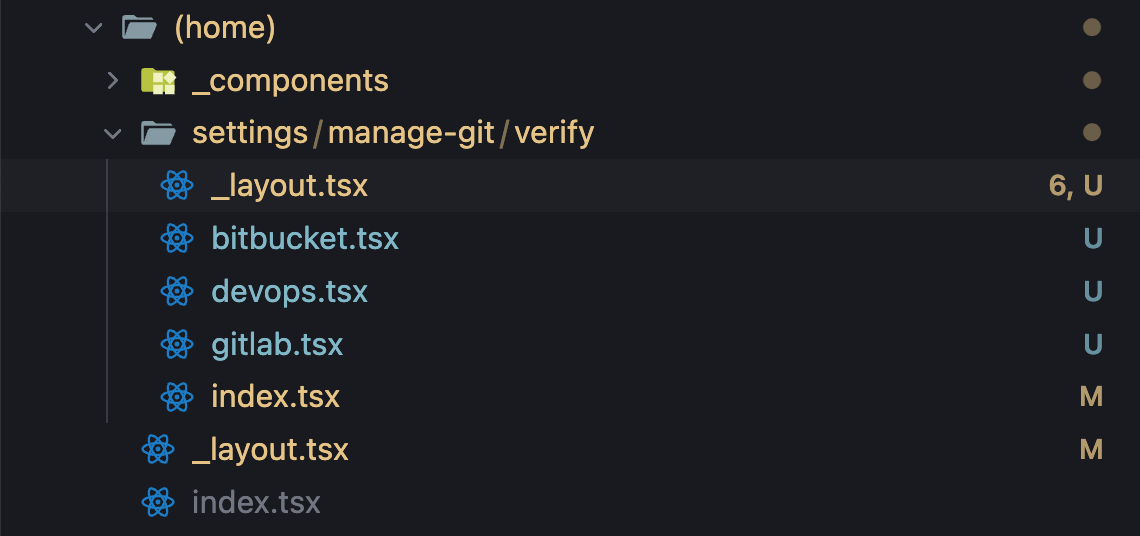Click the React icon beside devops.tsx
Image resolution: width=1140 pixels, height=536 pixels.
177,291
